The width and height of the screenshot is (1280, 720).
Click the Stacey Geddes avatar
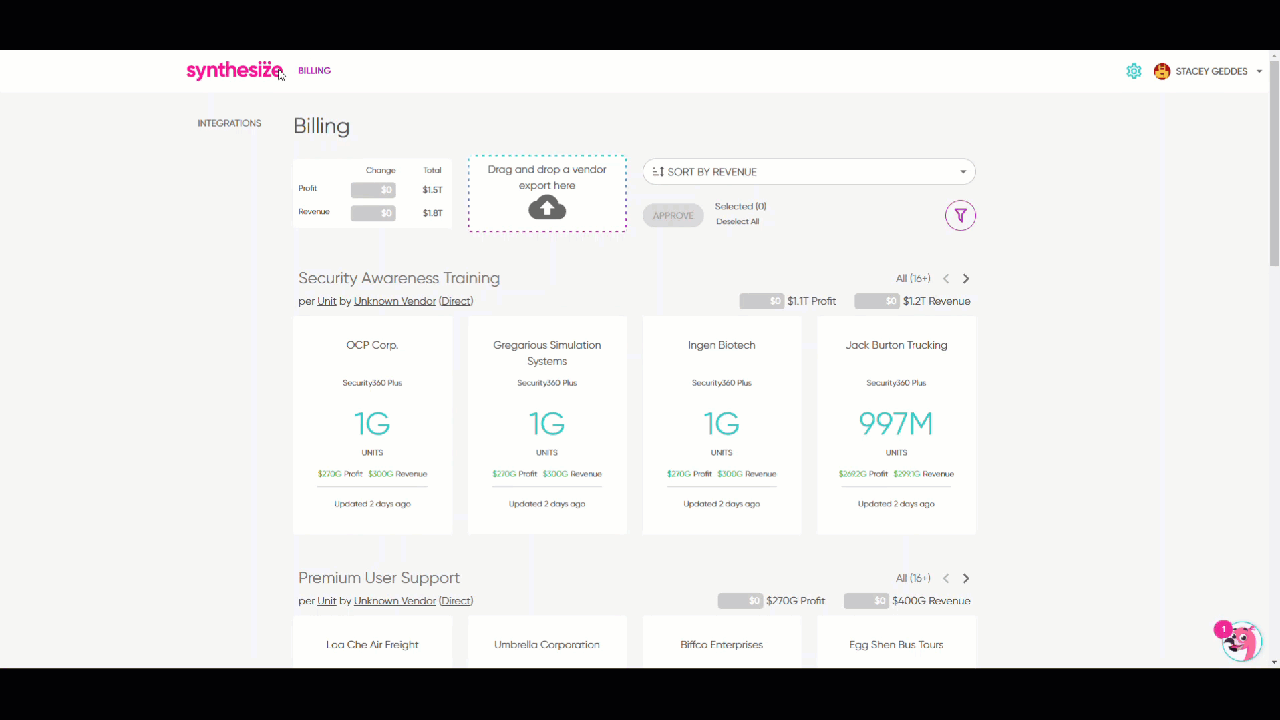tap(1161, 71)
